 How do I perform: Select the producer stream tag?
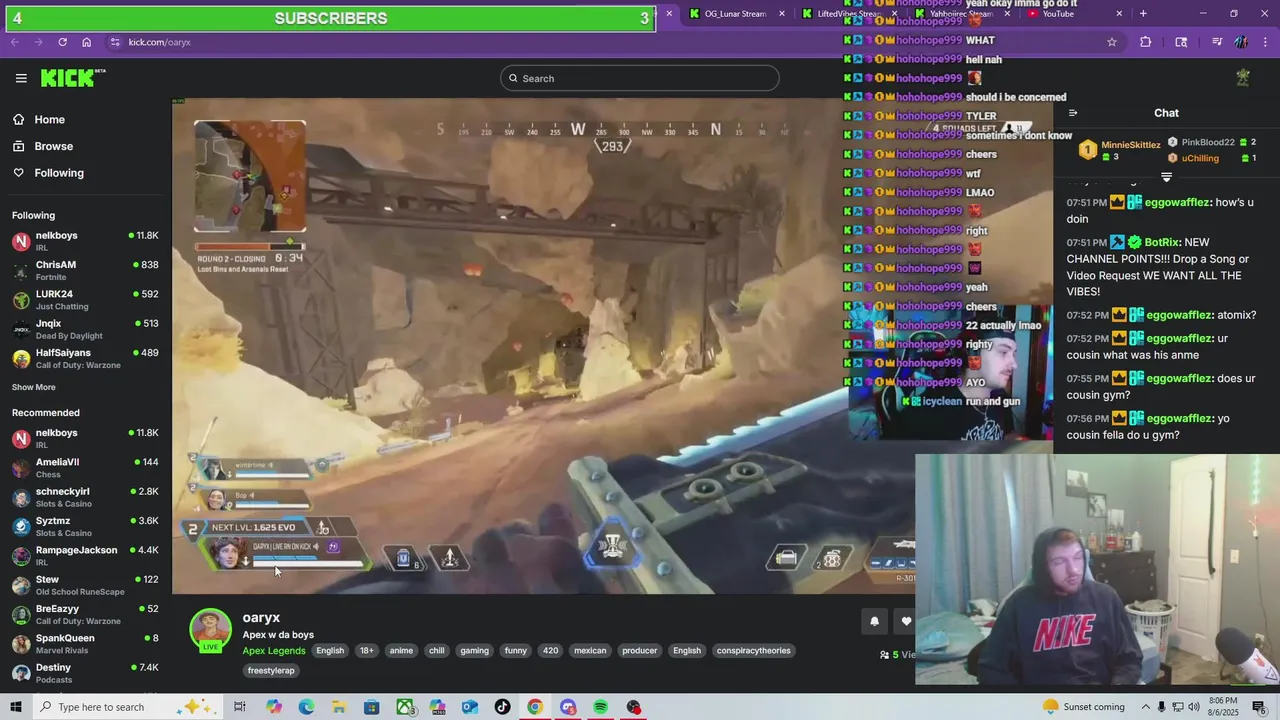click(x=640, y=651)
